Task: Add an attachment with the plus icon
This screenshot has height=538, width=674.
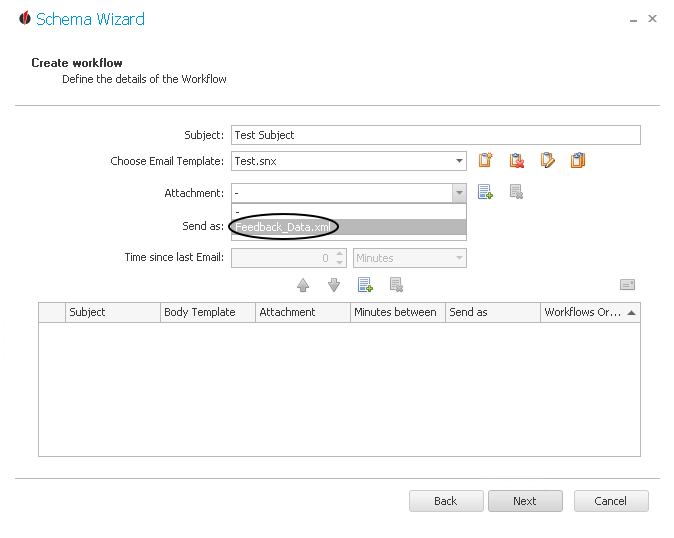Action: pyautogui.click(x=485, y=192)
